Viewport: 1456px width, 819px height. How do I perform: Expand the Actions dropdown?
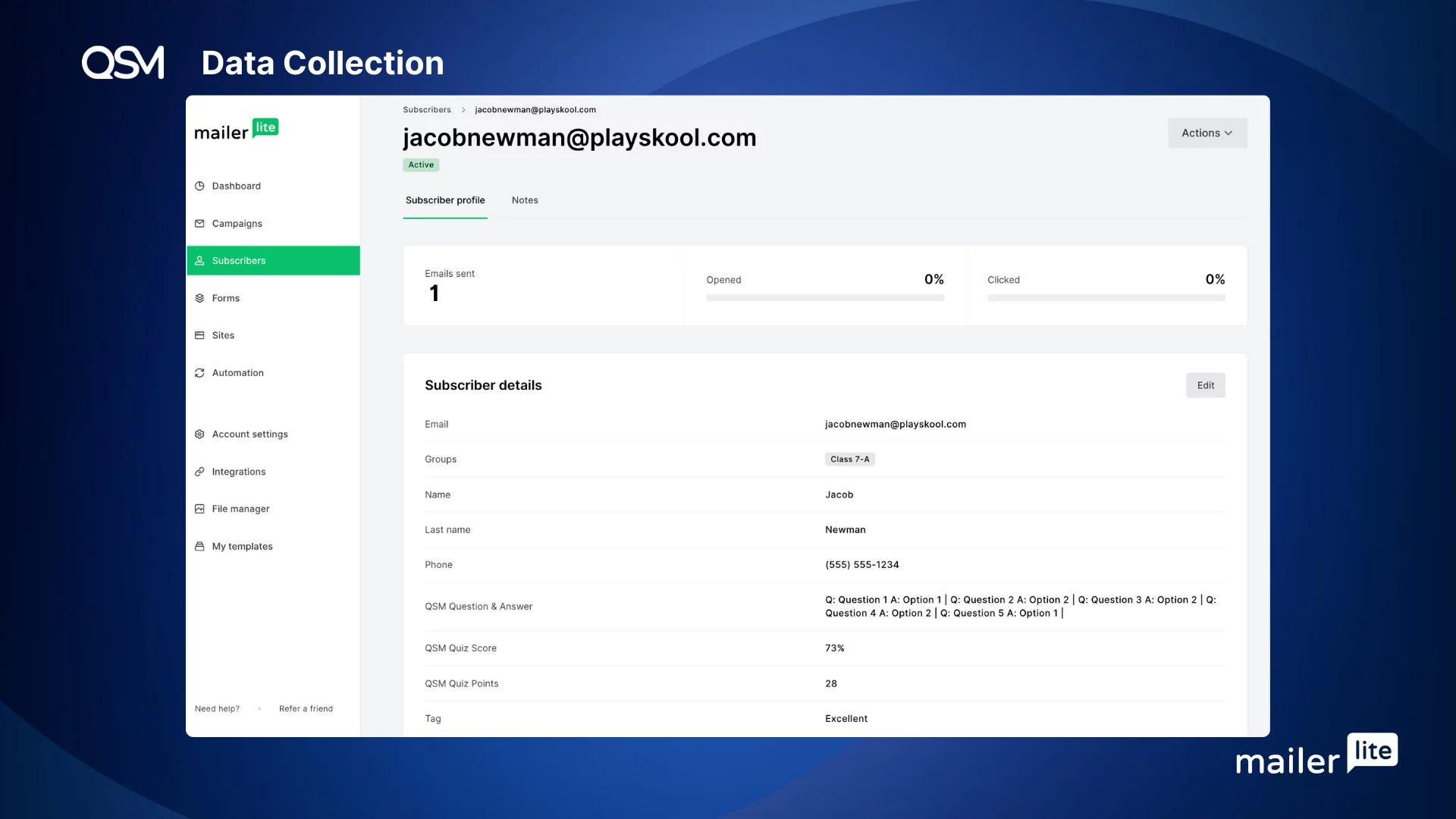coord(1207,133)
